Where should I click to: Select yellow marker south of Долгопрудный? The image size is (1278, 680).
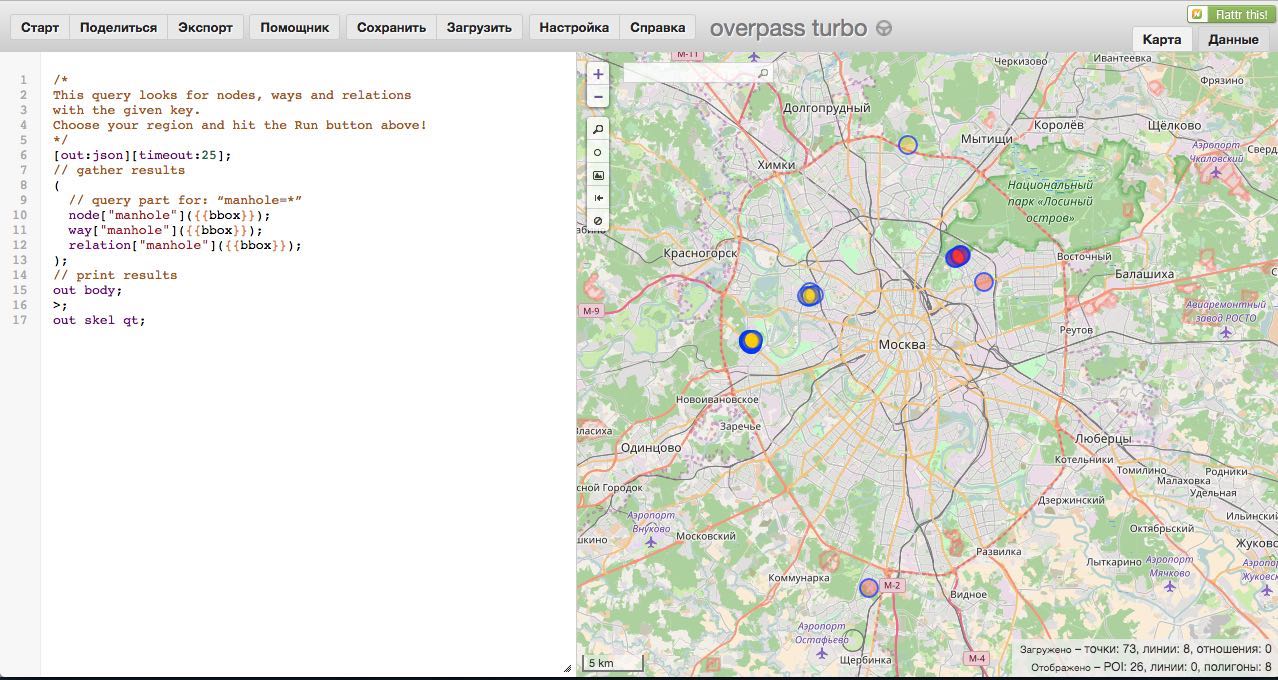[907, 145]
